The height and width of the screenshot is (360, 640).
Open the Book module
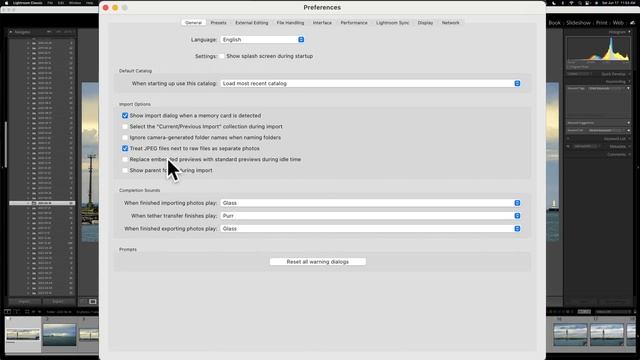[554, 23]
